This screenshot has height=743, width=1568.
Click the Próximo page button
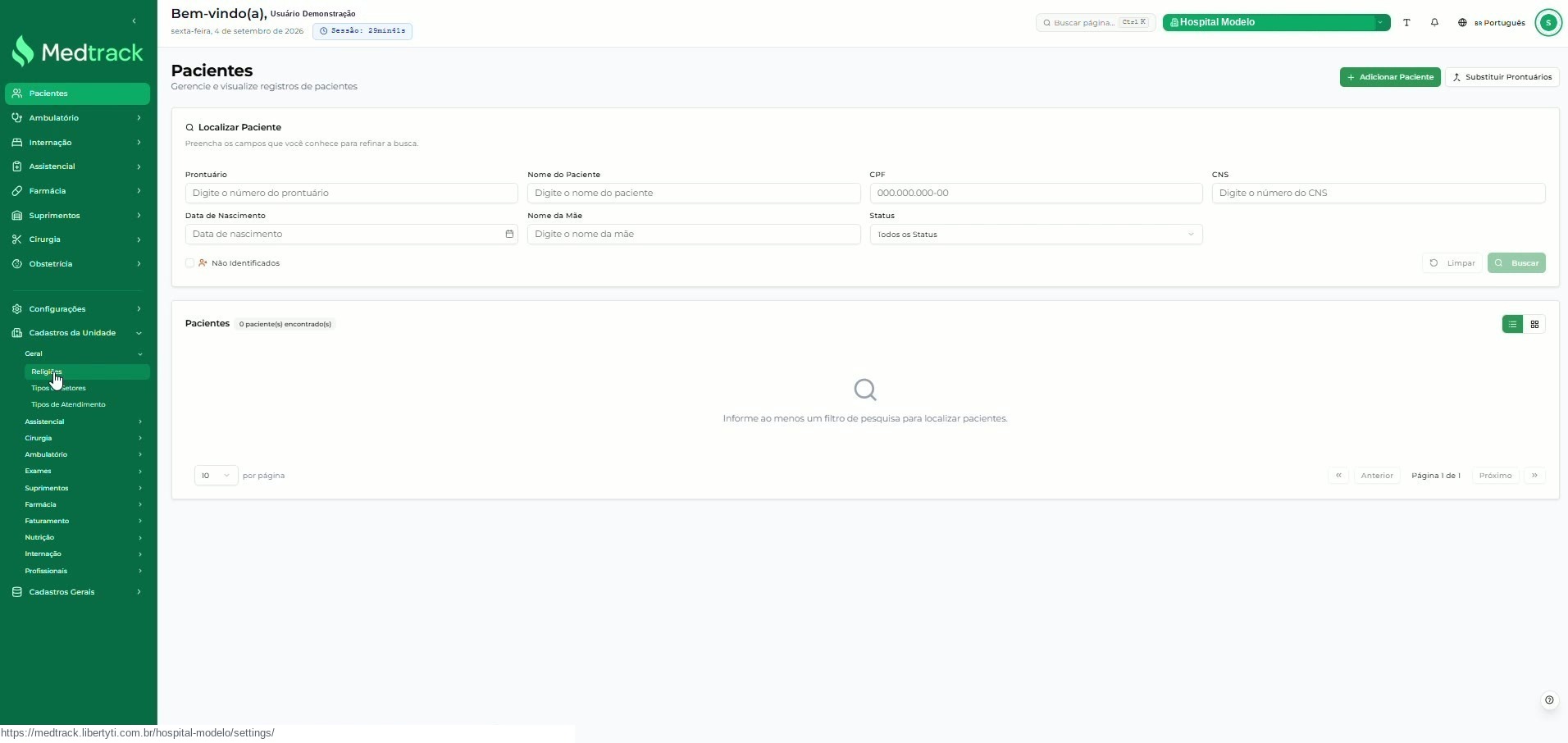[1495, 476]
